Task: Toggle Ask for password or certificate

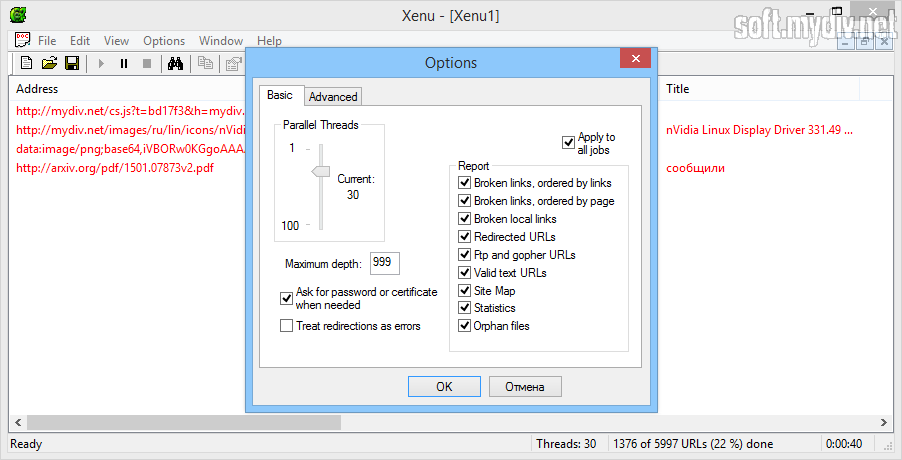Action: pyautogui.click(x=287, y=298)
